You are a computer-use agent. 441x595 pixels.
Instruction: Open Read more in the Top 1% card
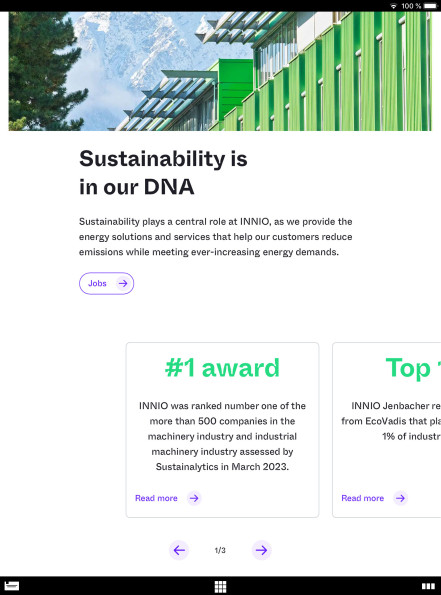point(362,498)
